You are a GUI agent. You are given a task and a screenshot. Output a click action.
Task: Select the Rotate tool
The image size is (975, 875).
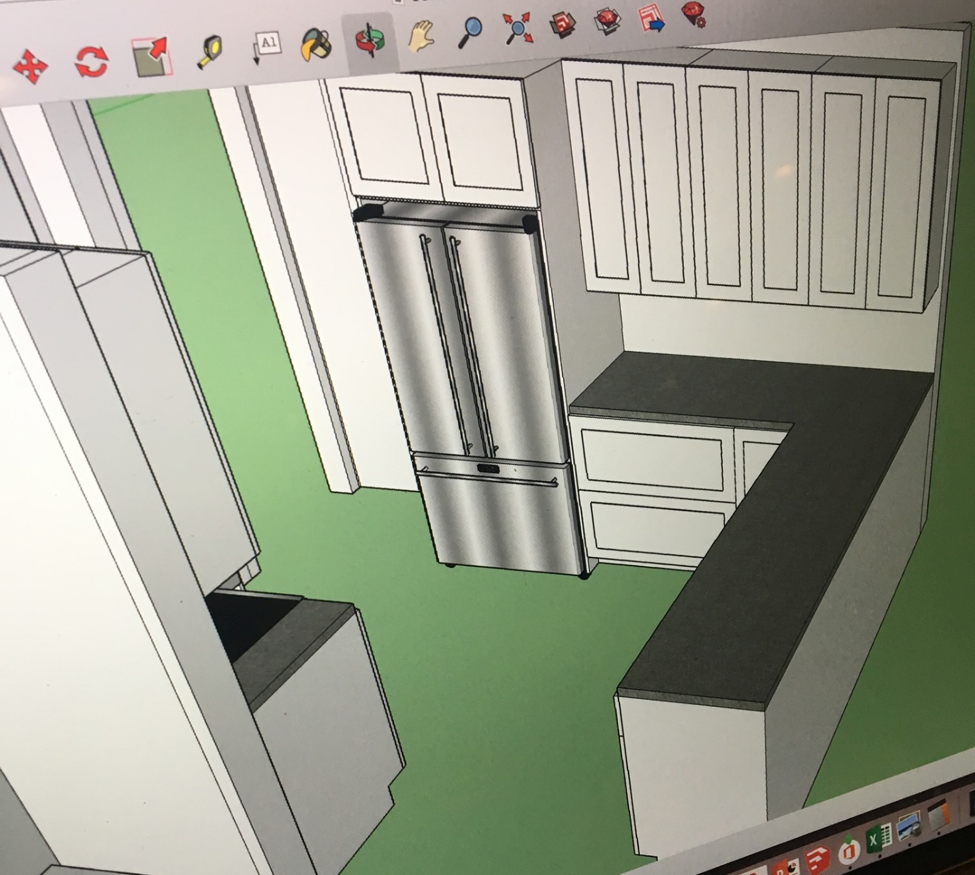91,62
